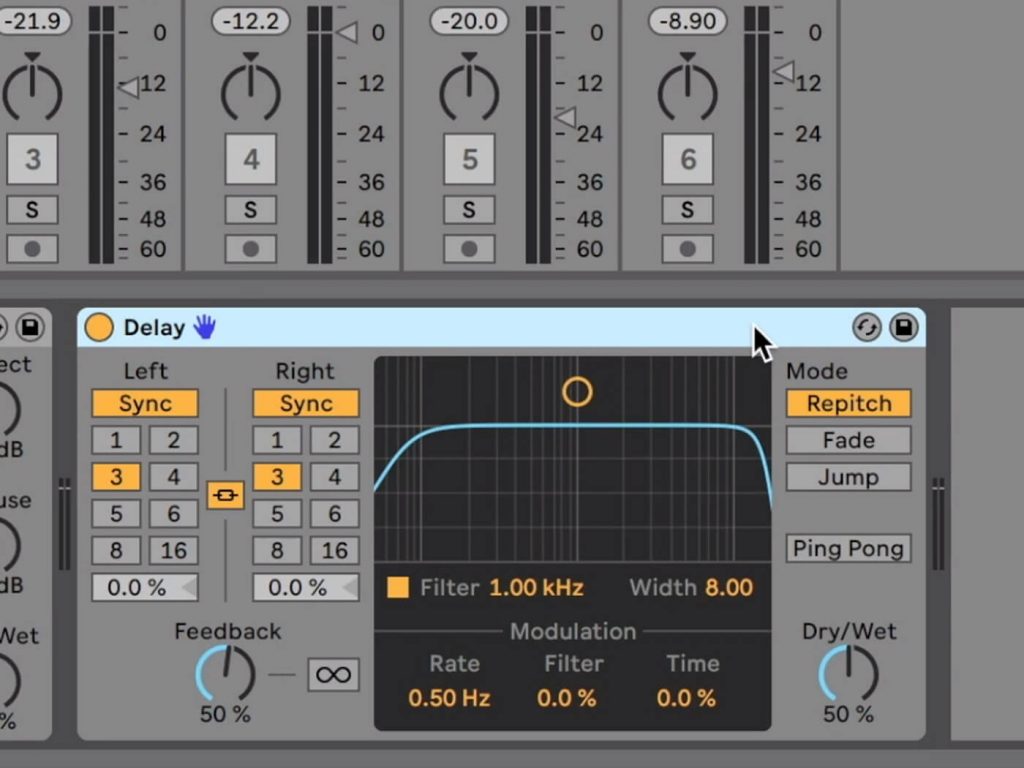
Task: Click the Modulation Filter 0.0 % value
Action: click(567, 698)
